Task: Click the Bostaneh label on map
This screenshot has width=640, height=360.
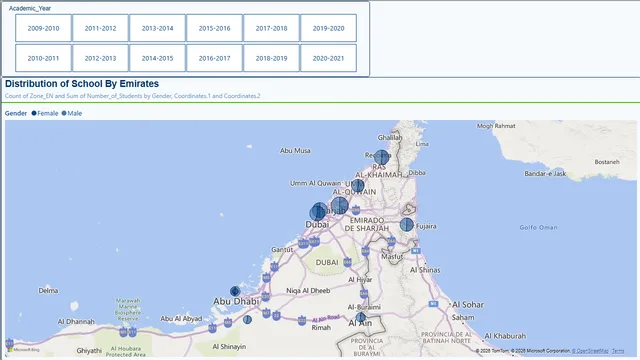Action: [607, 162]
